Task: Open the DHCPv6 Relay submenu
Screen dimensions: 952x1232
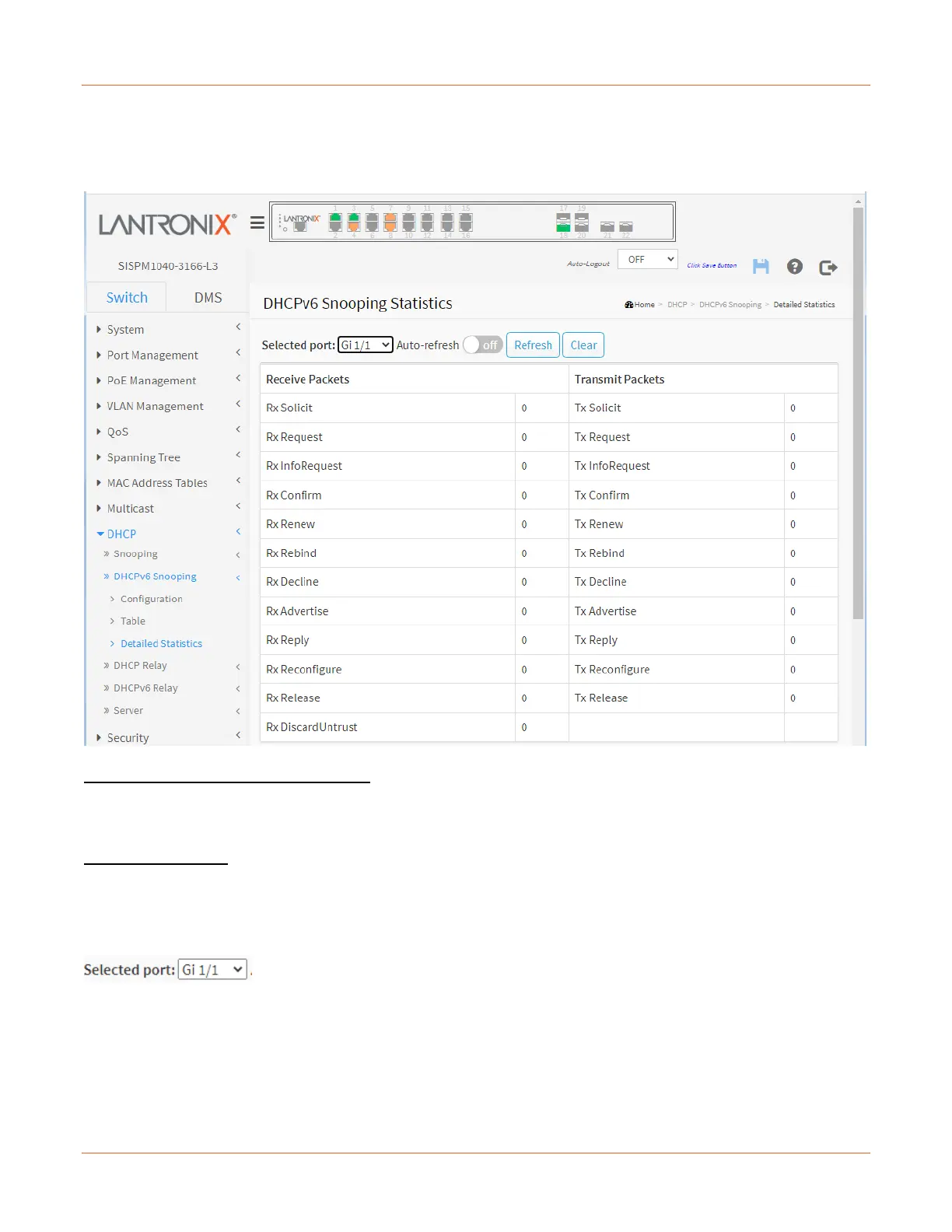Action: tap(145, 688)
